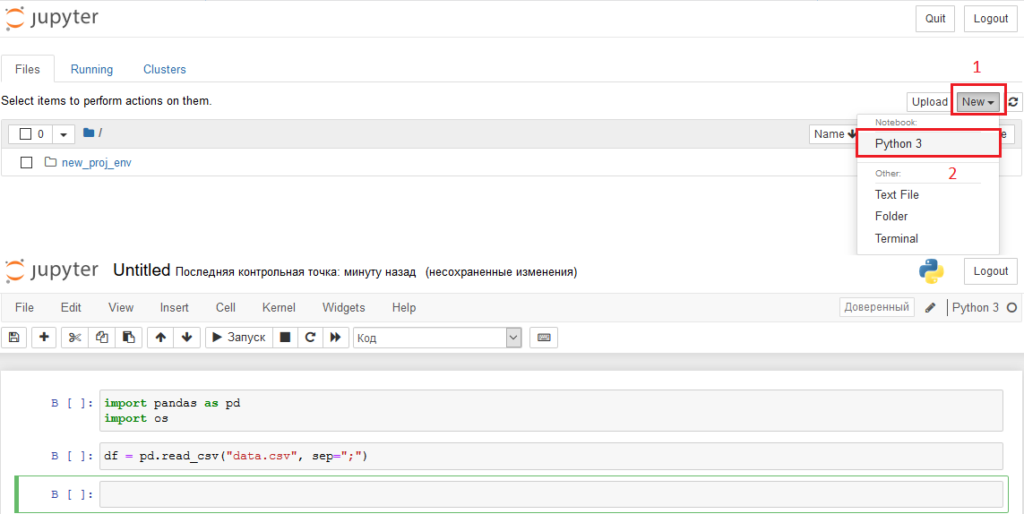This screenshot has width=1024, height=514.
Task: Interrupt the kernel with stop icon
Action: click(x=285, y=338)
